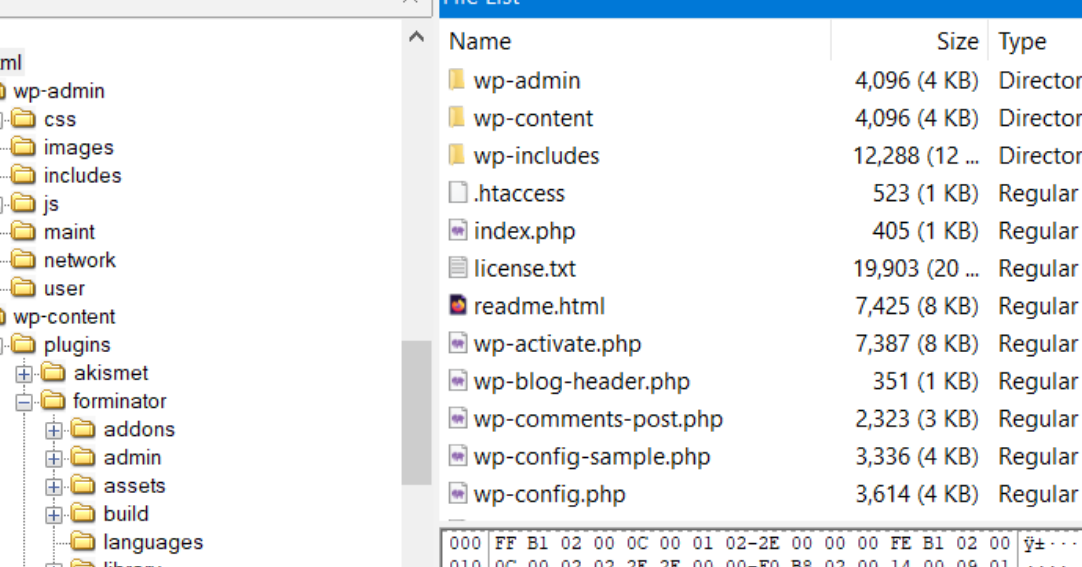The height and width of the screenshot is (567, 1082).
Task: Select the assets tree folder label
Action: coord(135,486)
